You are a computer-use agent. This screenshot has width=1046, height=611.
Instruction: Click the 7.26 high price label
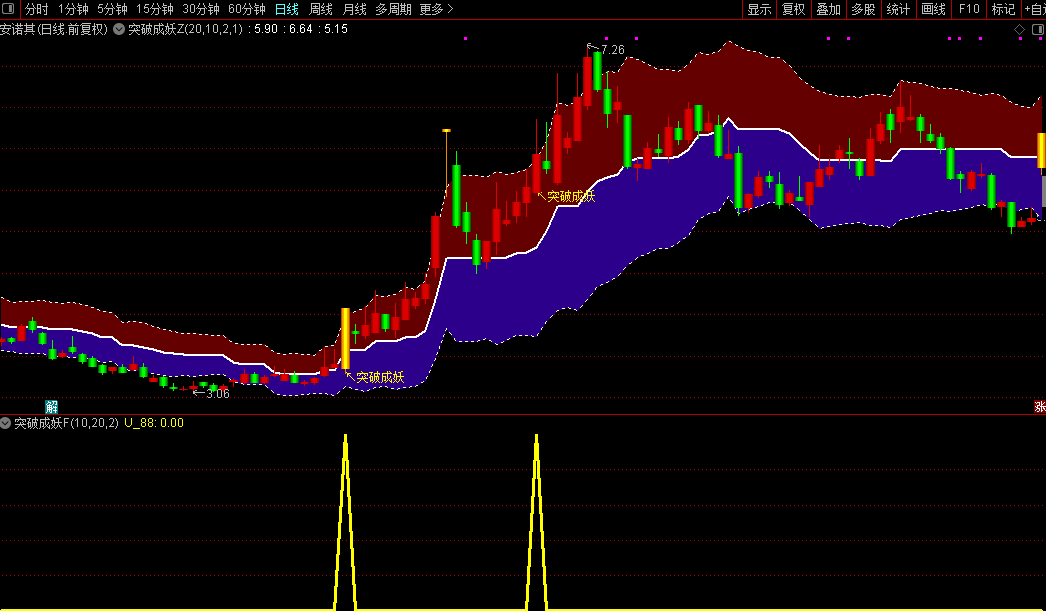click(612, 50)
